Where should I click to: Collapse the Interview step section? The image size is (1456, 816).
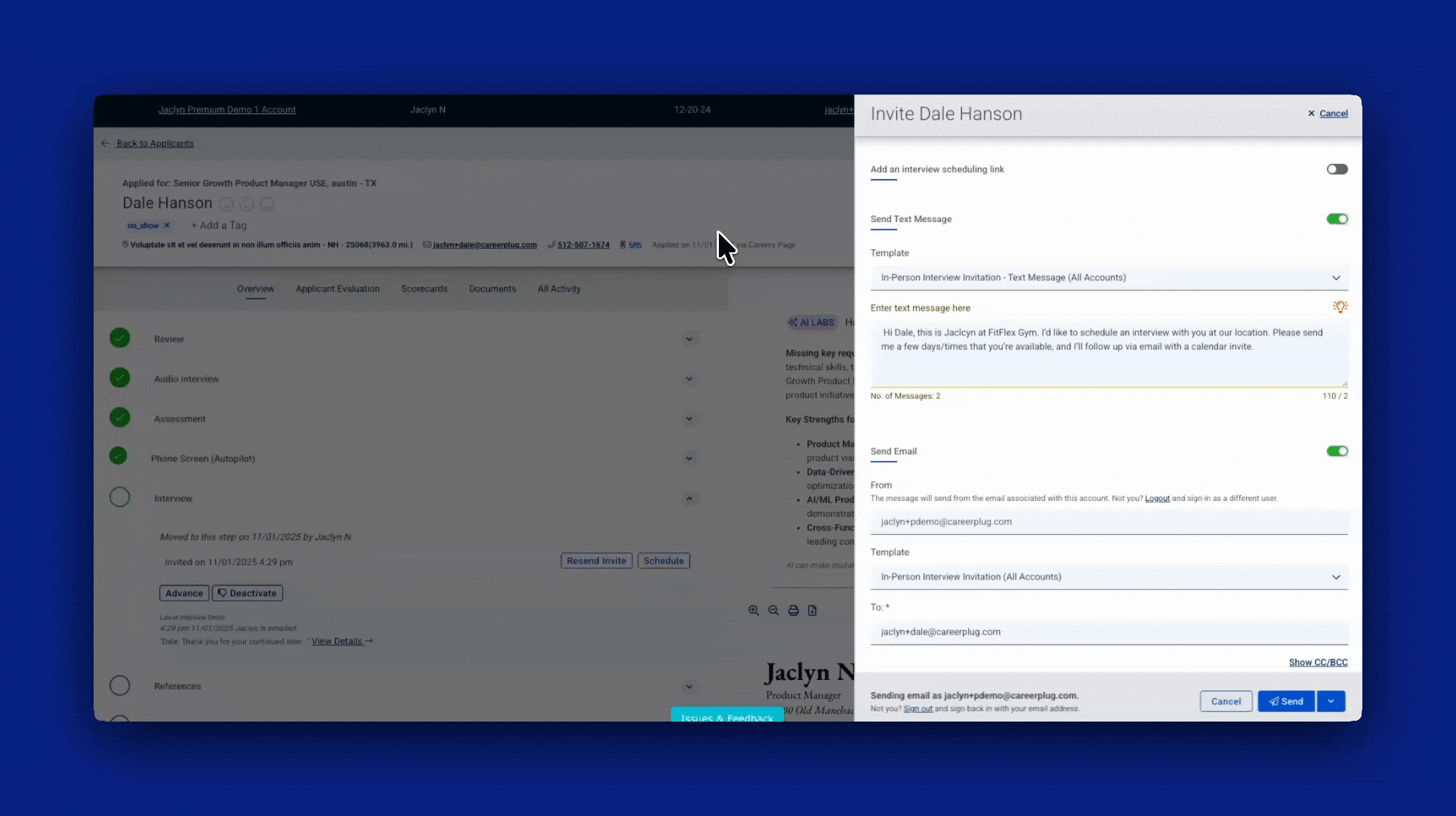(x=689, y=498)
